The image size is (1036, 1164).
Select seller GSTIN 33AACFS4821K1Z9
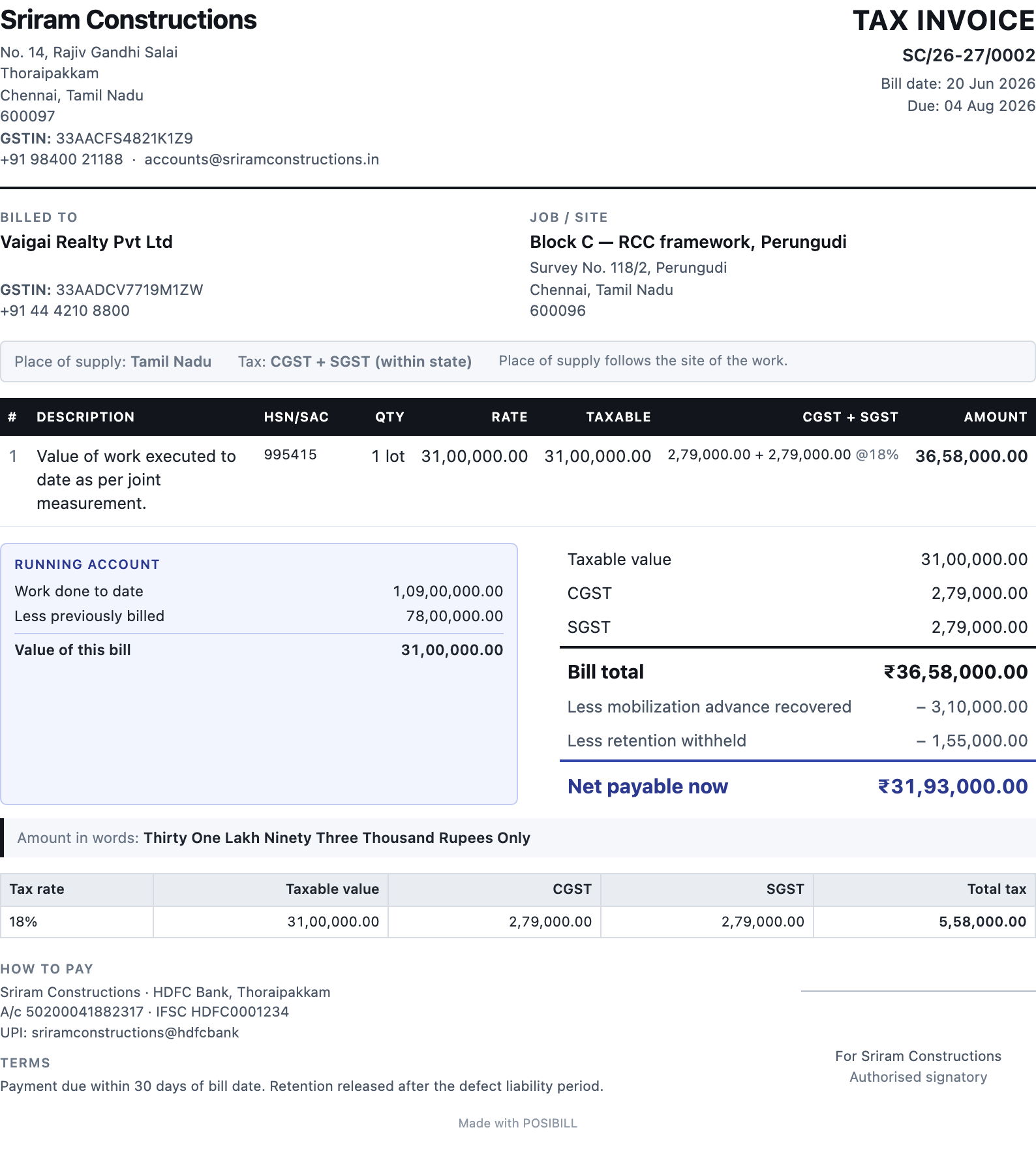coord(125,138)
